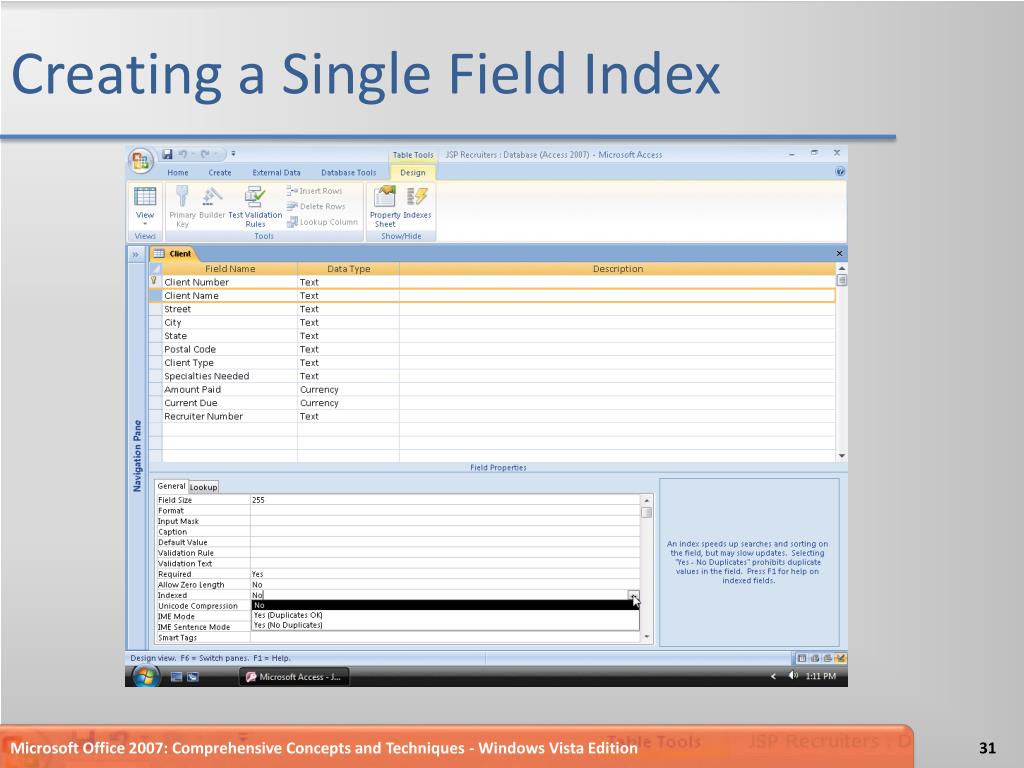Choose Yes (Duplicates OK) in Indexed list
The width and height of the screenshot is (1024, 768).
click(445, 615)
